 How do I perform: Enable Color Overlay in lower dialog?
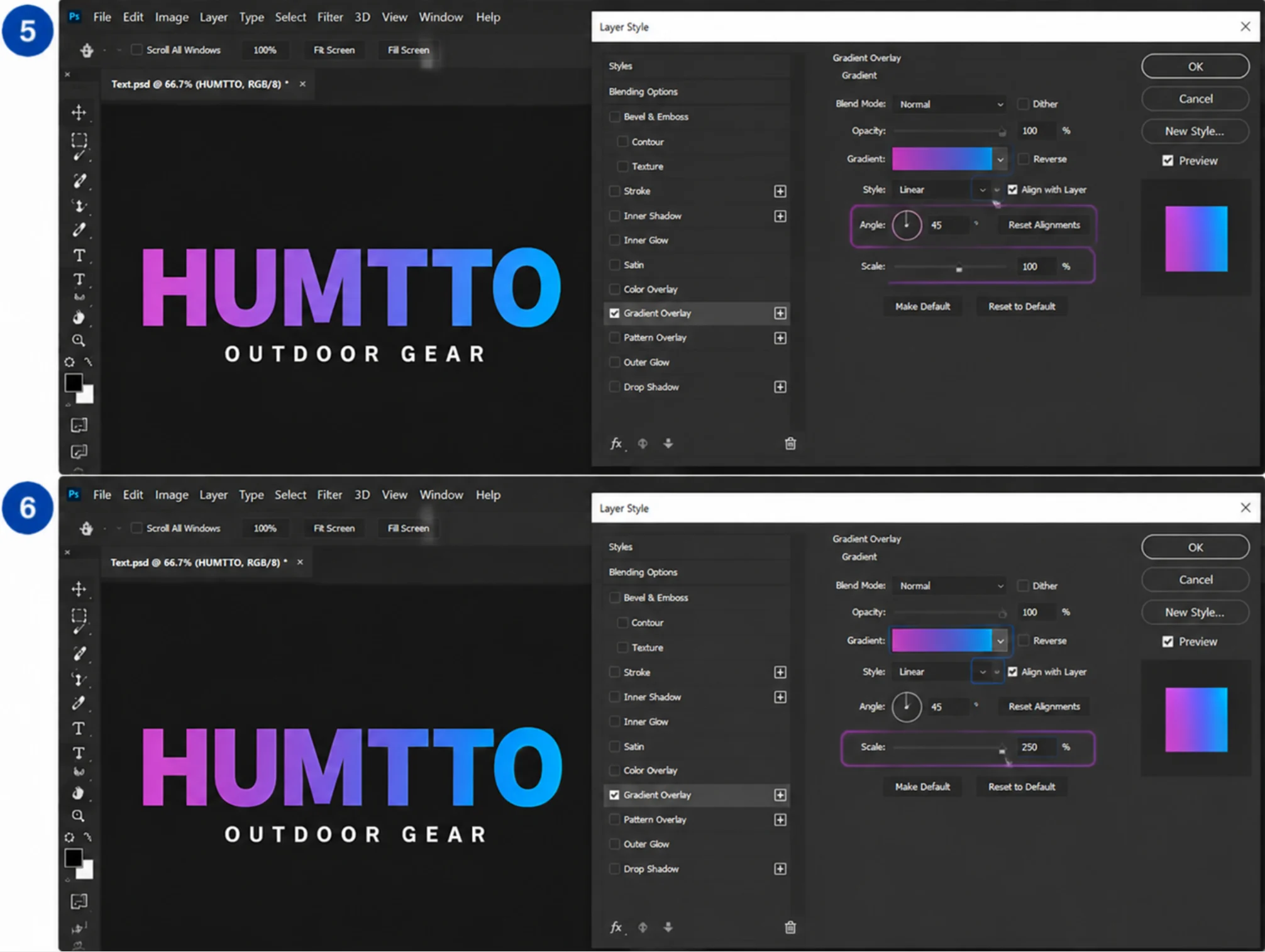pyautogui.click(x=614, y=770)
